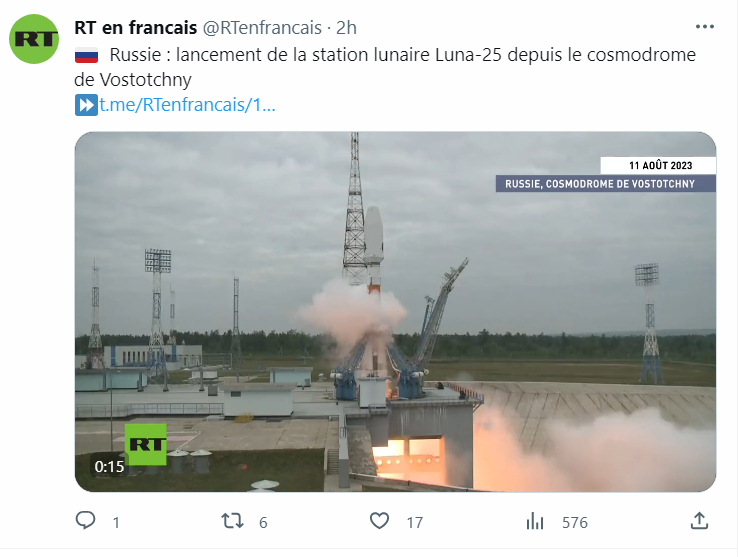Click the fast-forward emoji before the link

pyautogui.click(x=86, y=105)
